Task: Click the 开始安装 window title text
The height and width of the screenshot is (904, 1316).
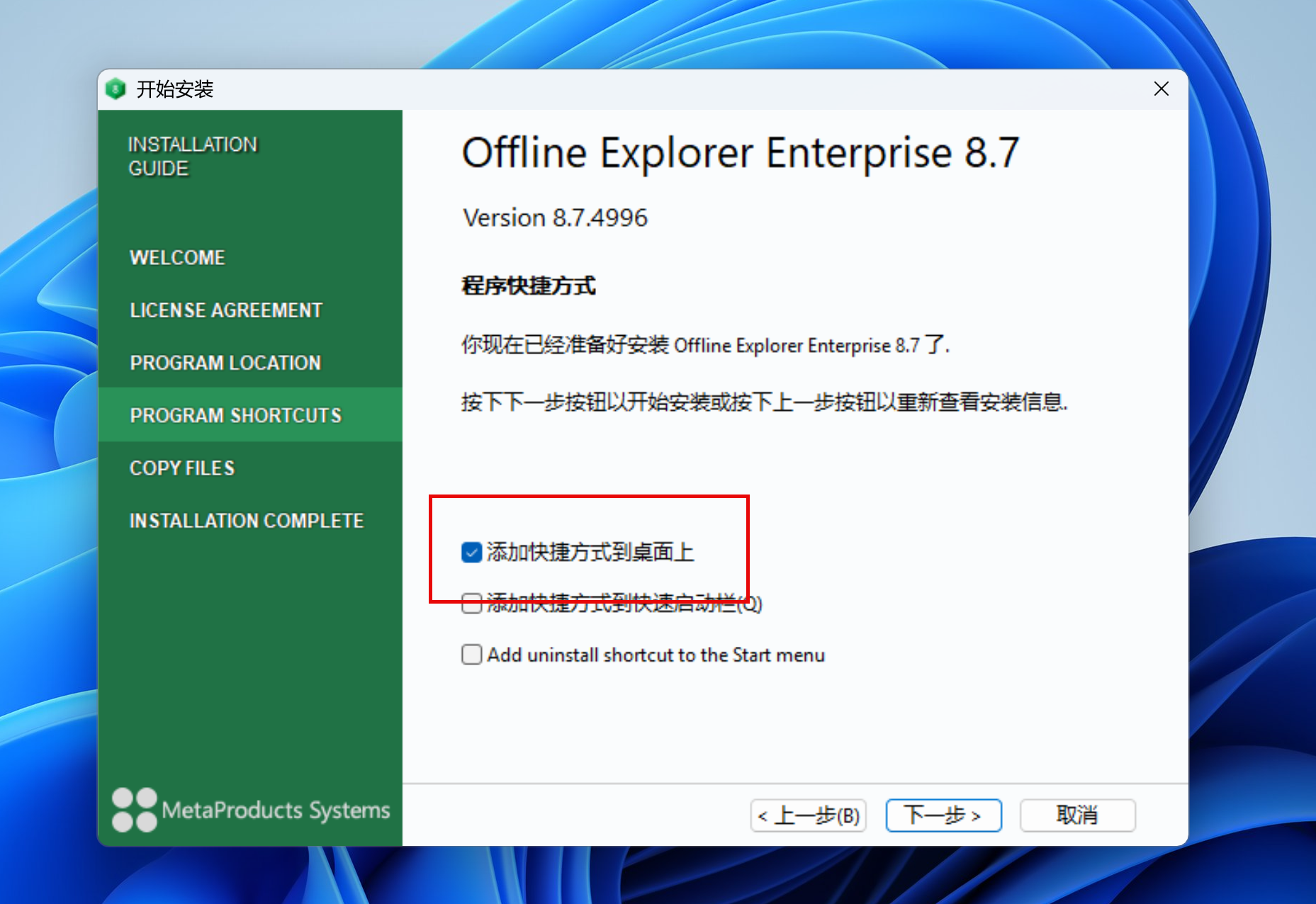Action: [x=175, y=89]
